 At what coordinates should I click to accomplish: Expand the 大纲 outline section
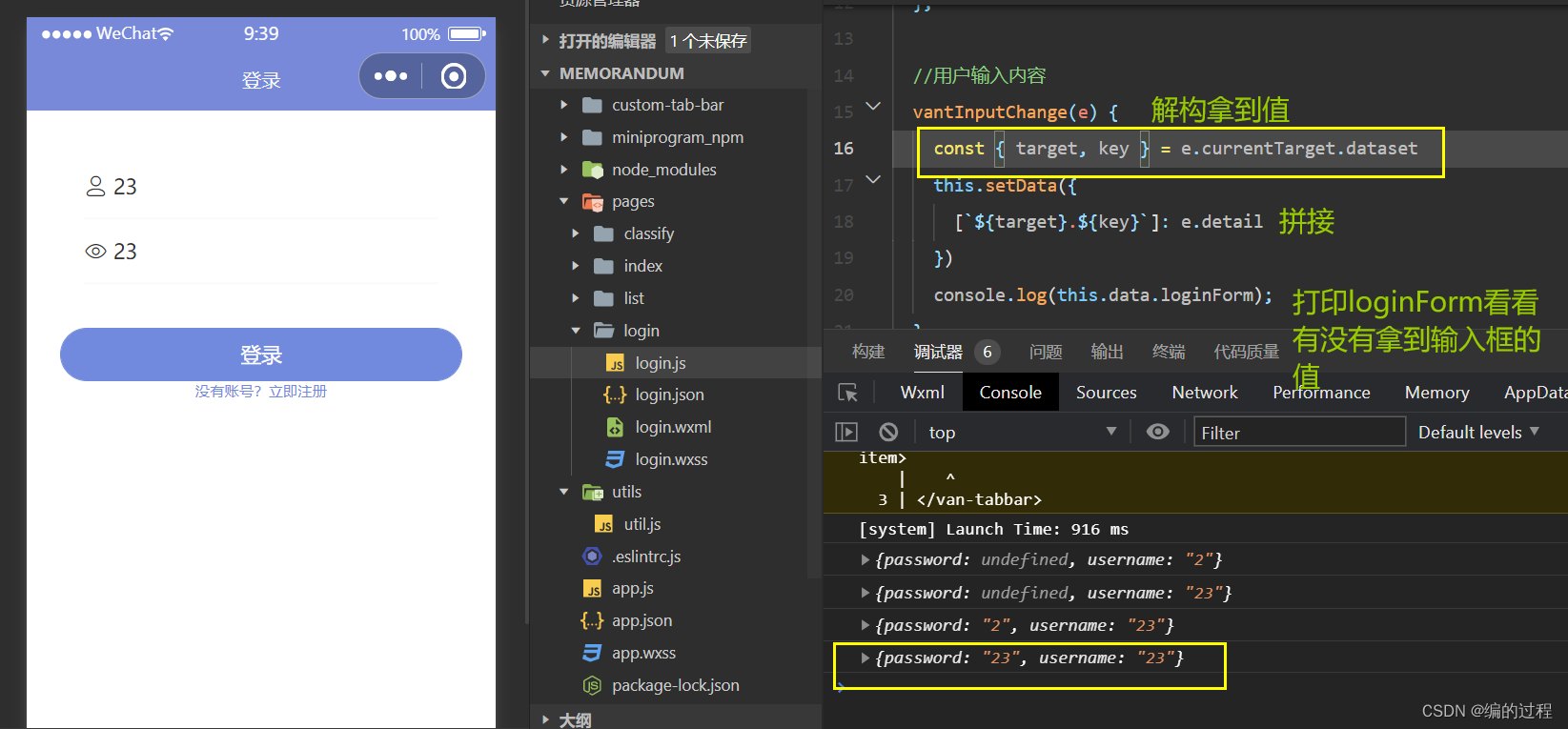tap(545, 719)
